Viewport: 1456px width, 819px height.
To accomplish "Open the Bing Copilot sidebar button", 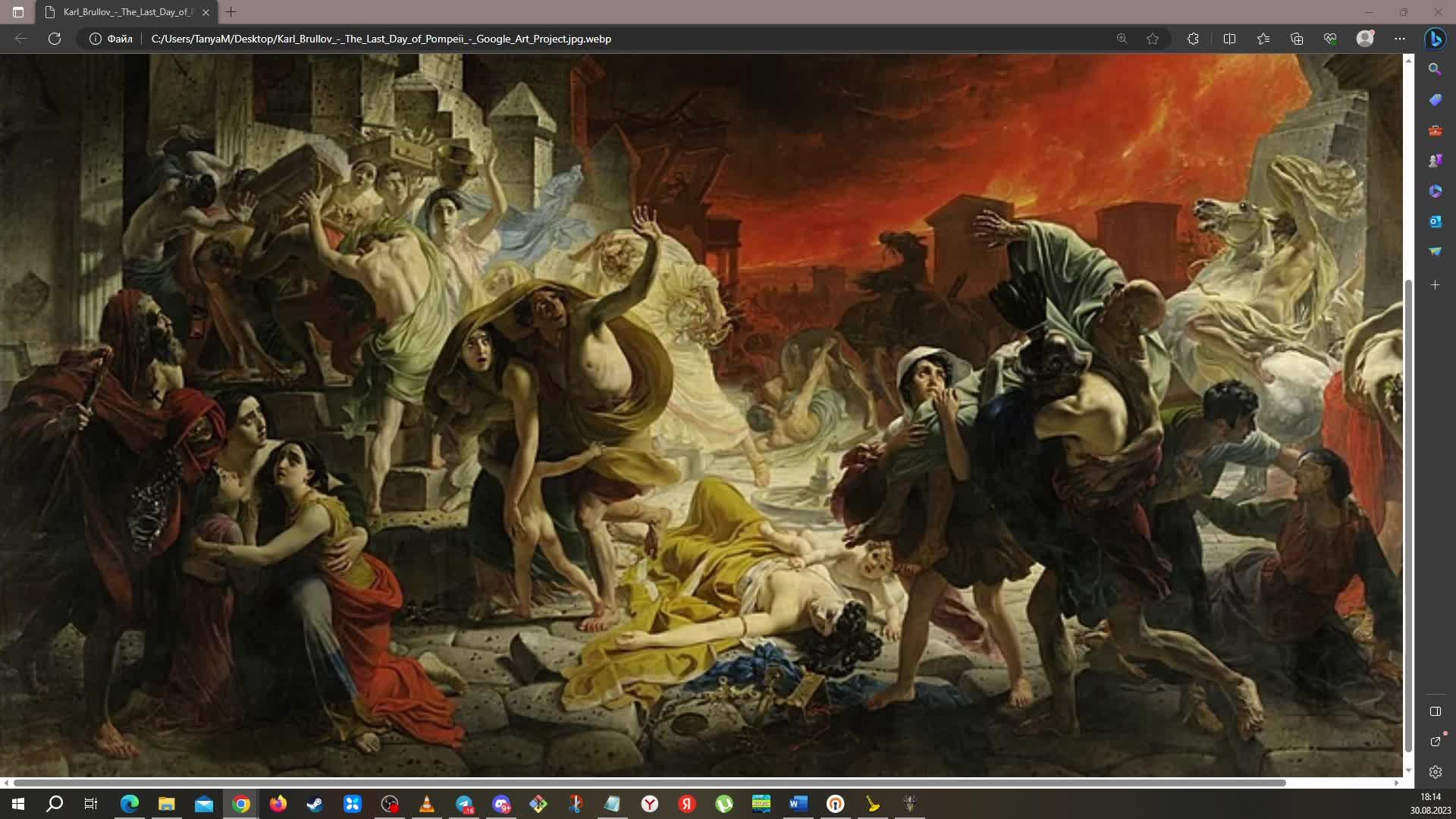I will click(x=1435, y=39).
